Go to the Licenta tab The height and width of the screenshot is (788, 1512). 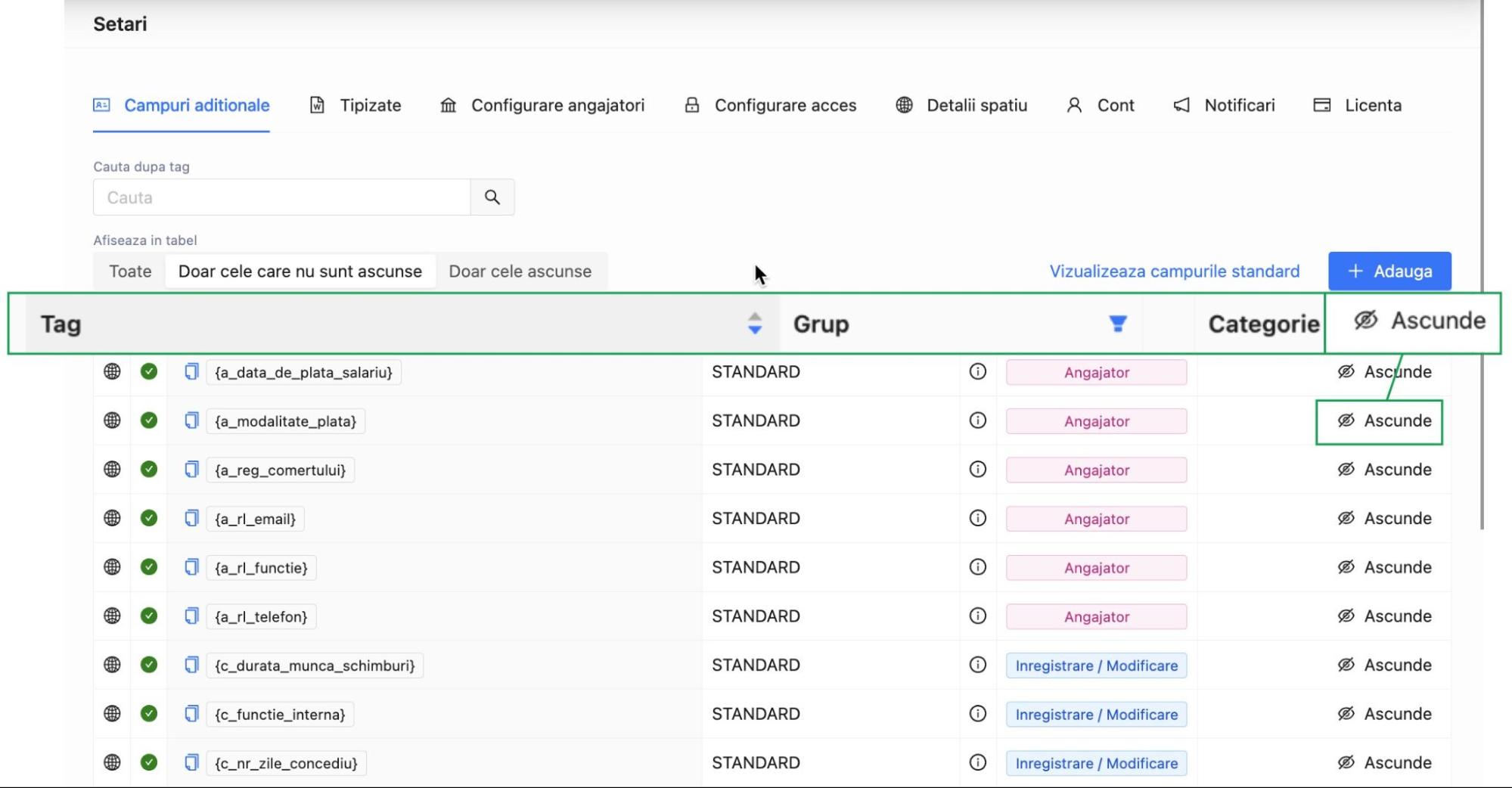[x=1358, y=105]
